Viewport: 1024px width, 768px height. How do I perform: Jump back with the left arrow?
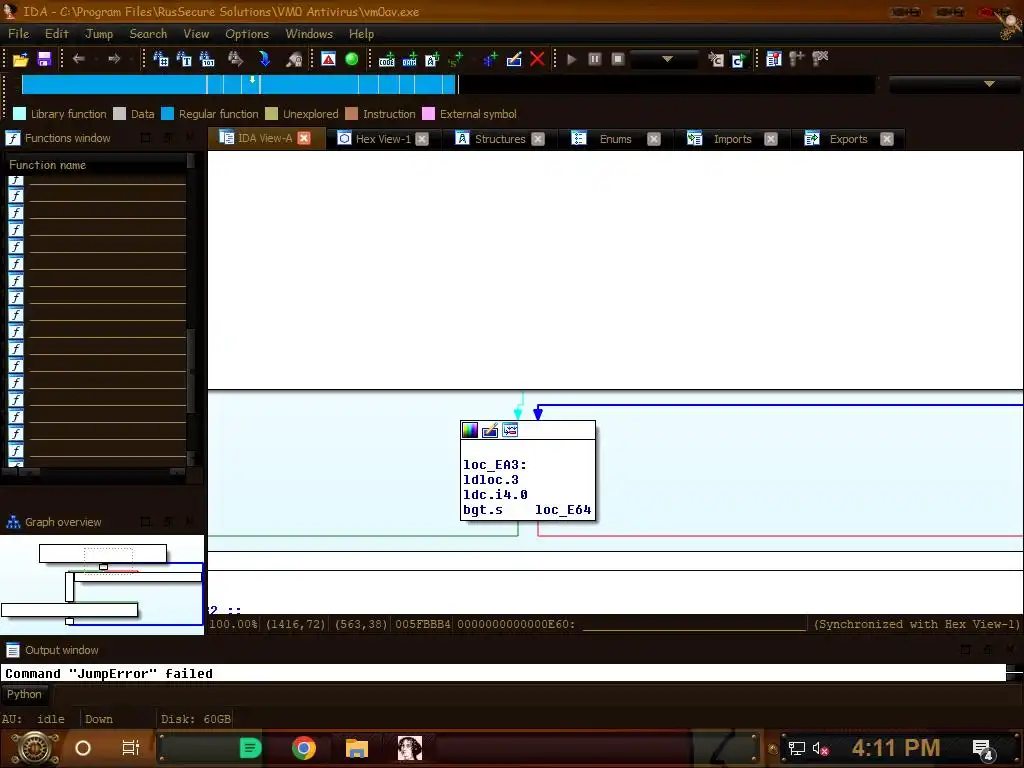tap(78, 59)
